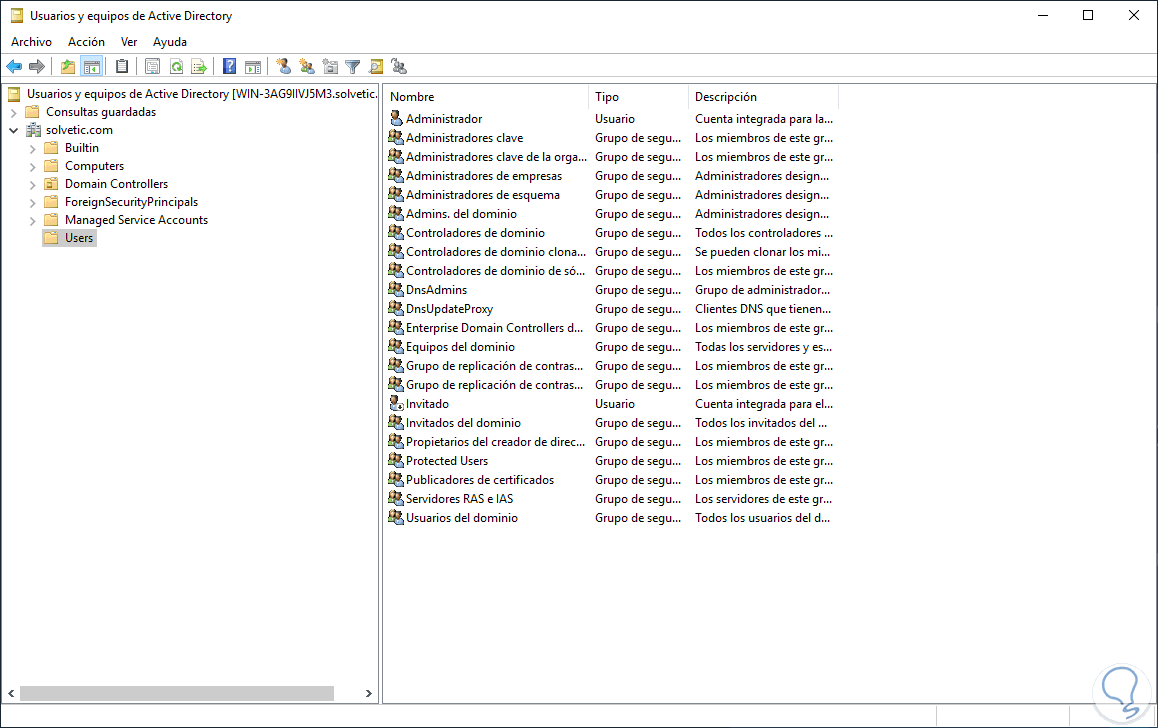Sort by Descripción column header
This screenshot has height=728, width=1158.
[764, 97]
